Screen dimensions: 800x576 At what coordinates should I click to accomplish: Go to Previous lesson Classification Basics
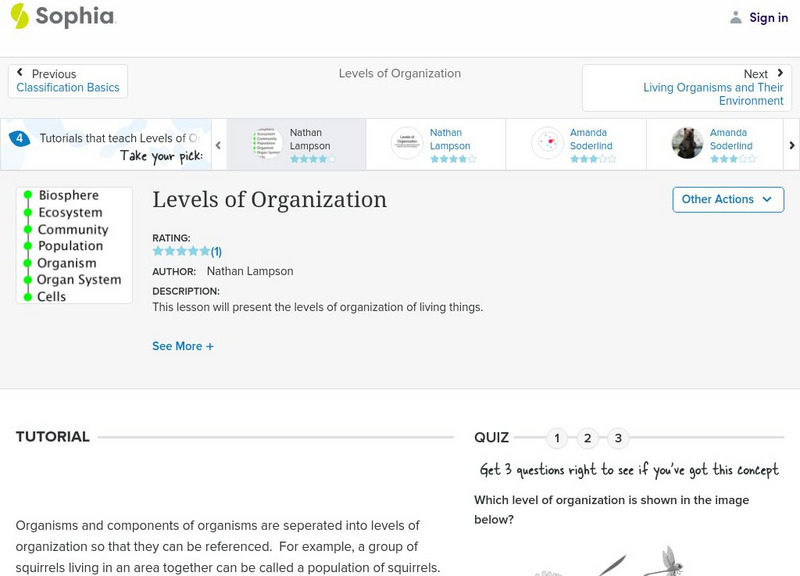(x=68, y=81)
